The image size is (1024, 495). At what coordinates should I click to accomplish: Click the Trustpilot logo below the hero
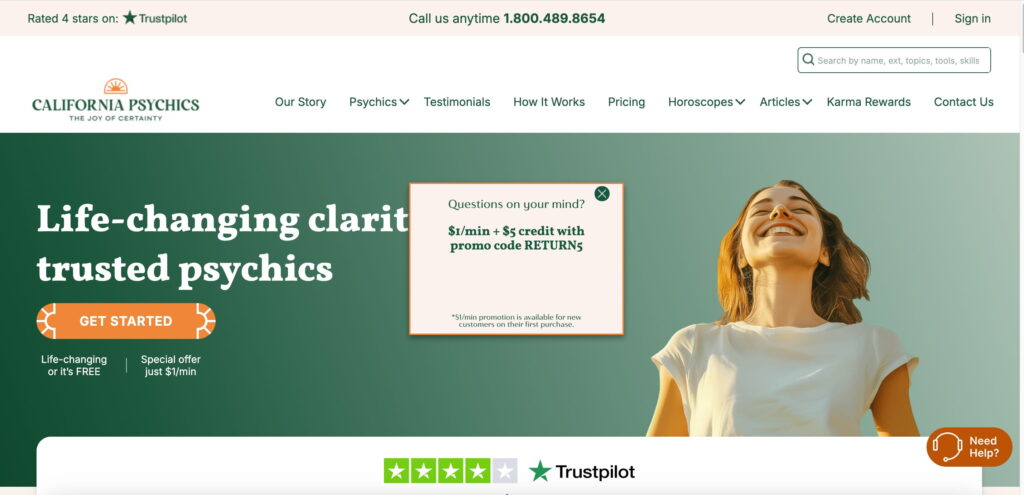(581, 471)
